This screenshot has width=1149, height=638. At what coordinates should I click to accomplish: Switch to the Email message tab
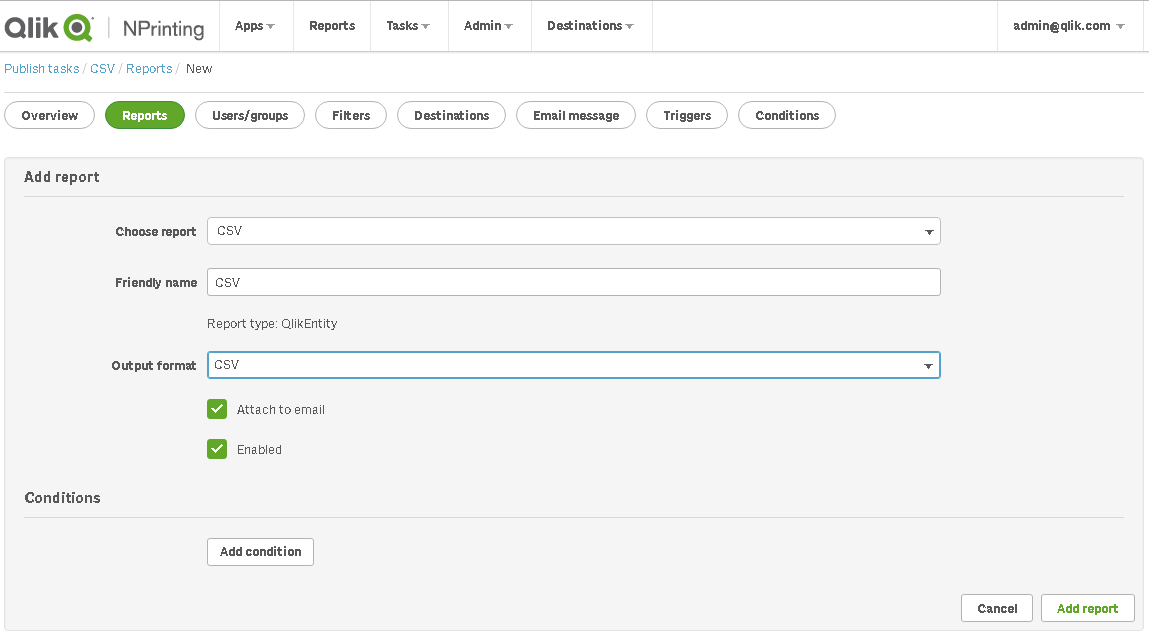coord(576,116)
